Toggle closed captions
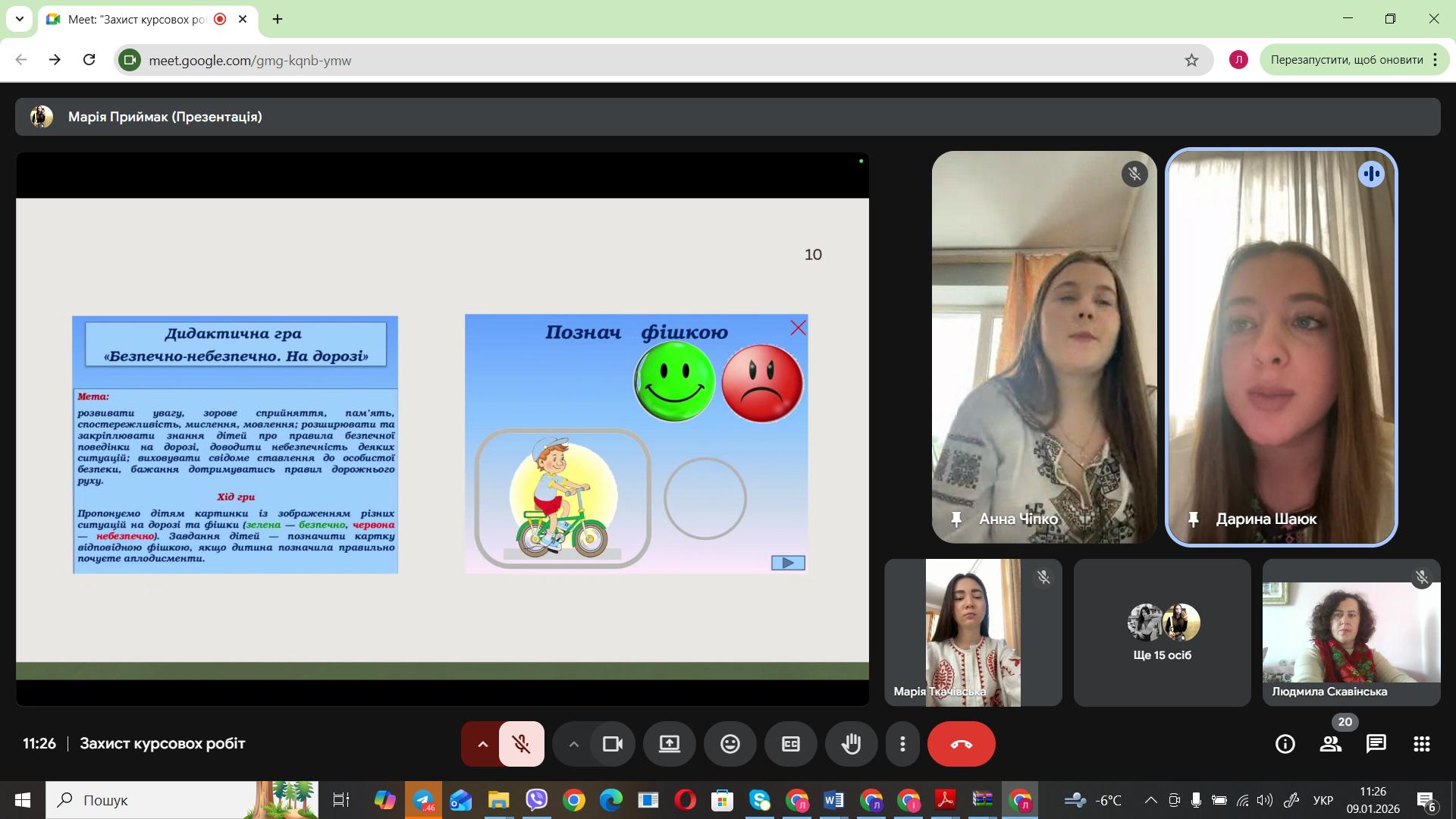 790,744
